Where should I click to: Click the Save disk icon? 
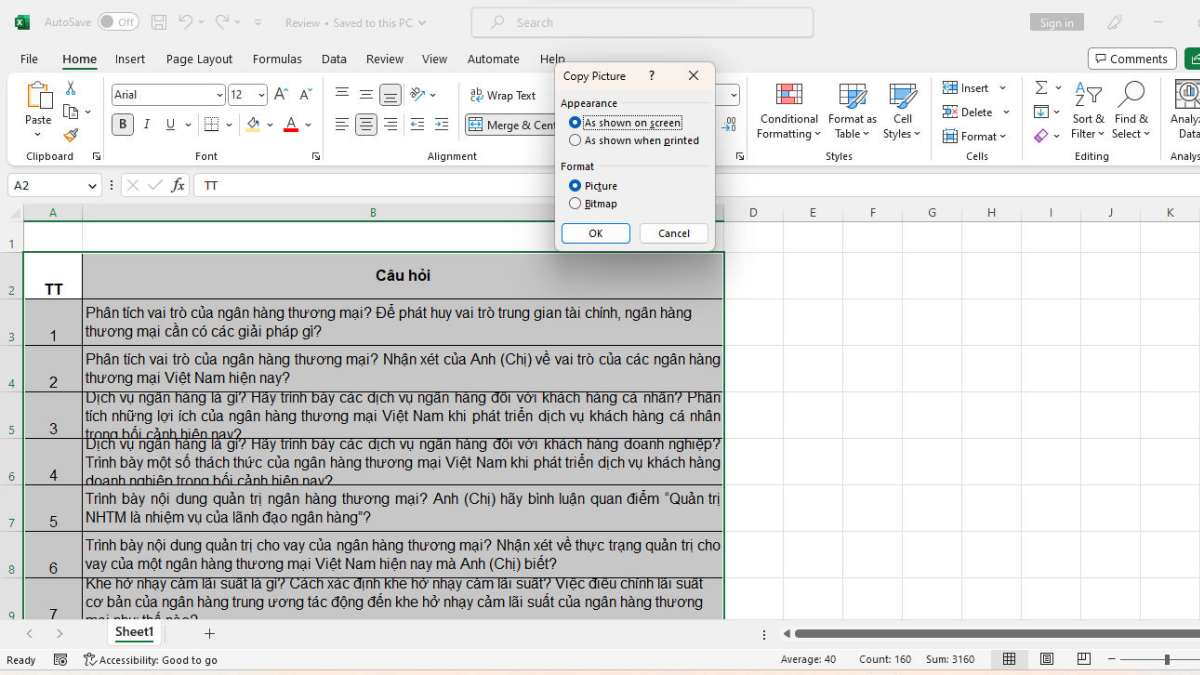159,22
